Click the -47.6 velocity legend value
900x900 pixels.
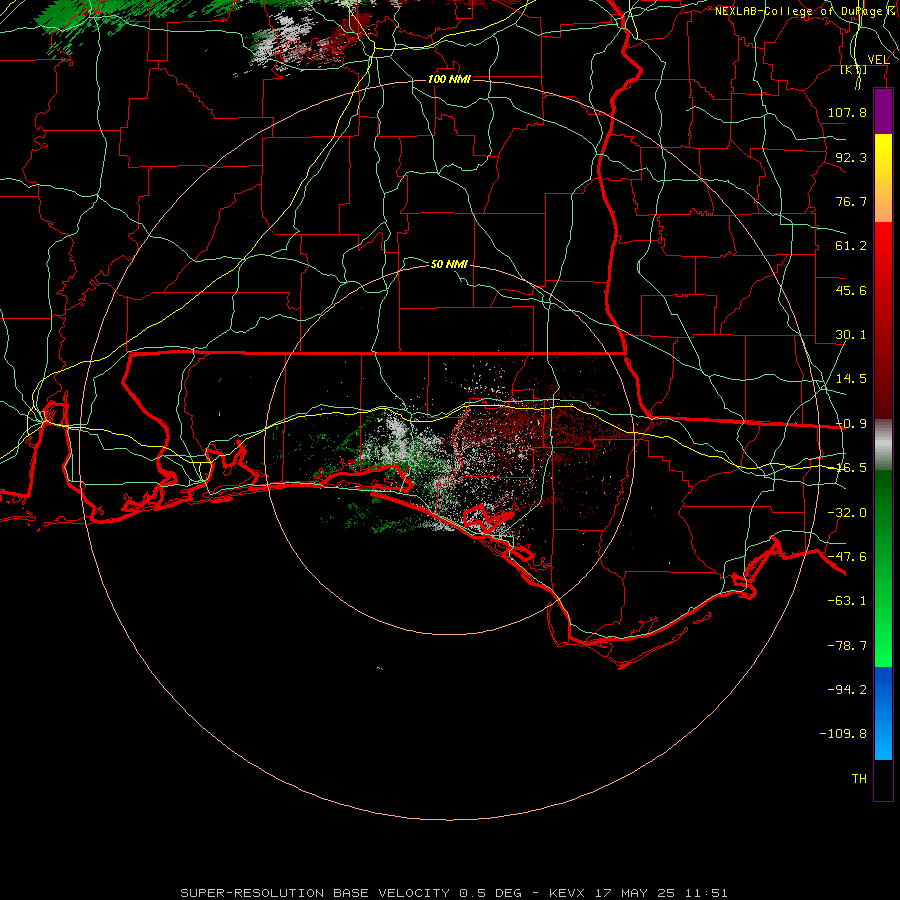(847, 557)
